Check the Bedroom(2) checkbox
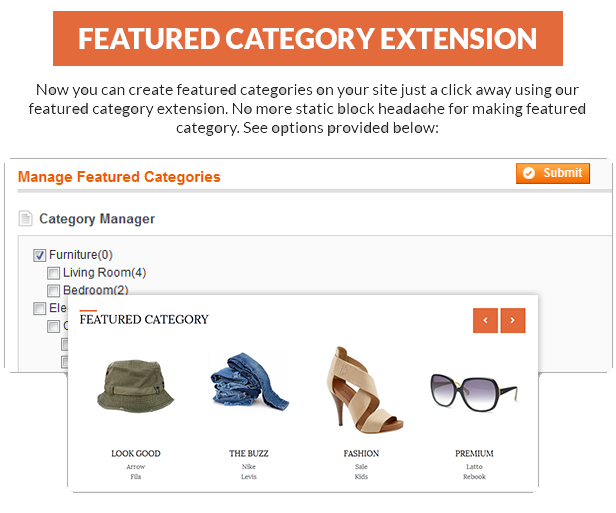616x513 pixels. (54, 290)
